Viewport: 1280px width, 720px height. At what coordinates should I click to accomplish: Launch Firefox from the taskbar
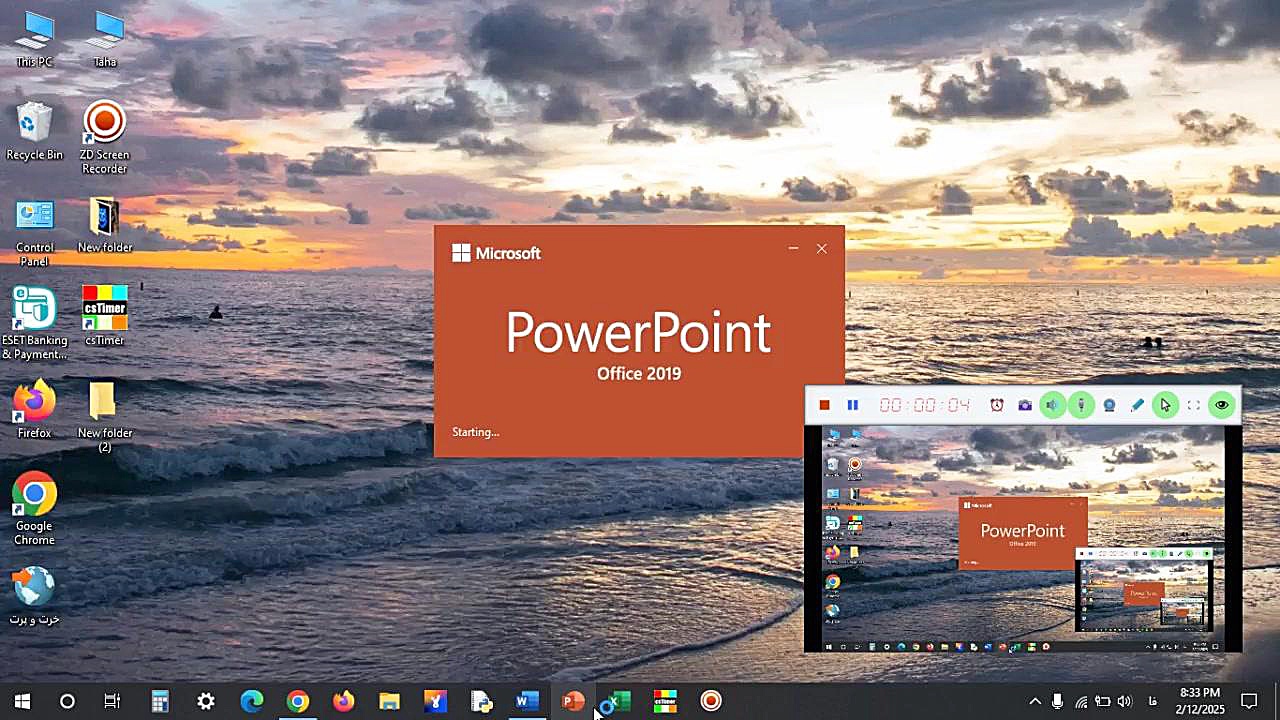pos(344,701)
